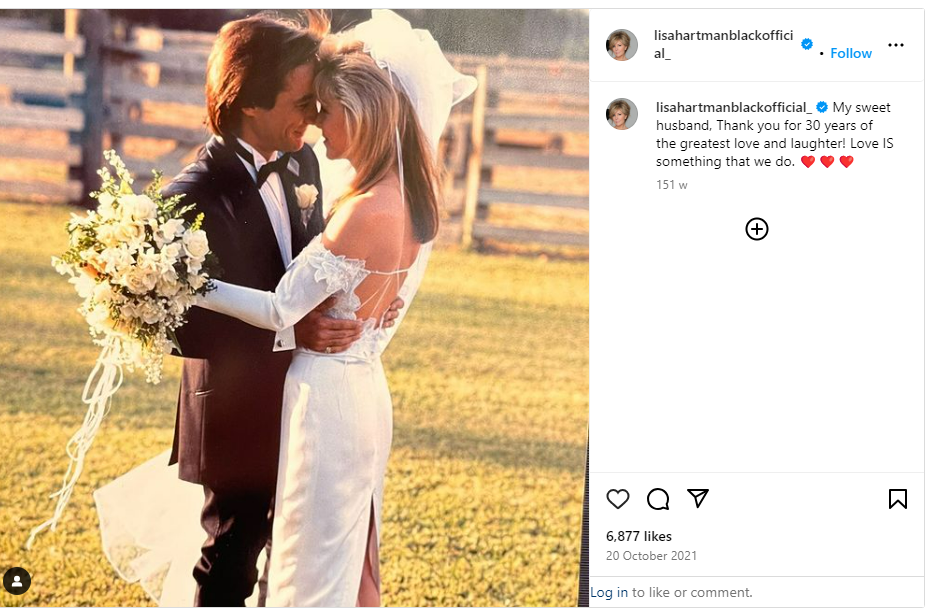Open the profile avatar next to the caption

(622, 114)
